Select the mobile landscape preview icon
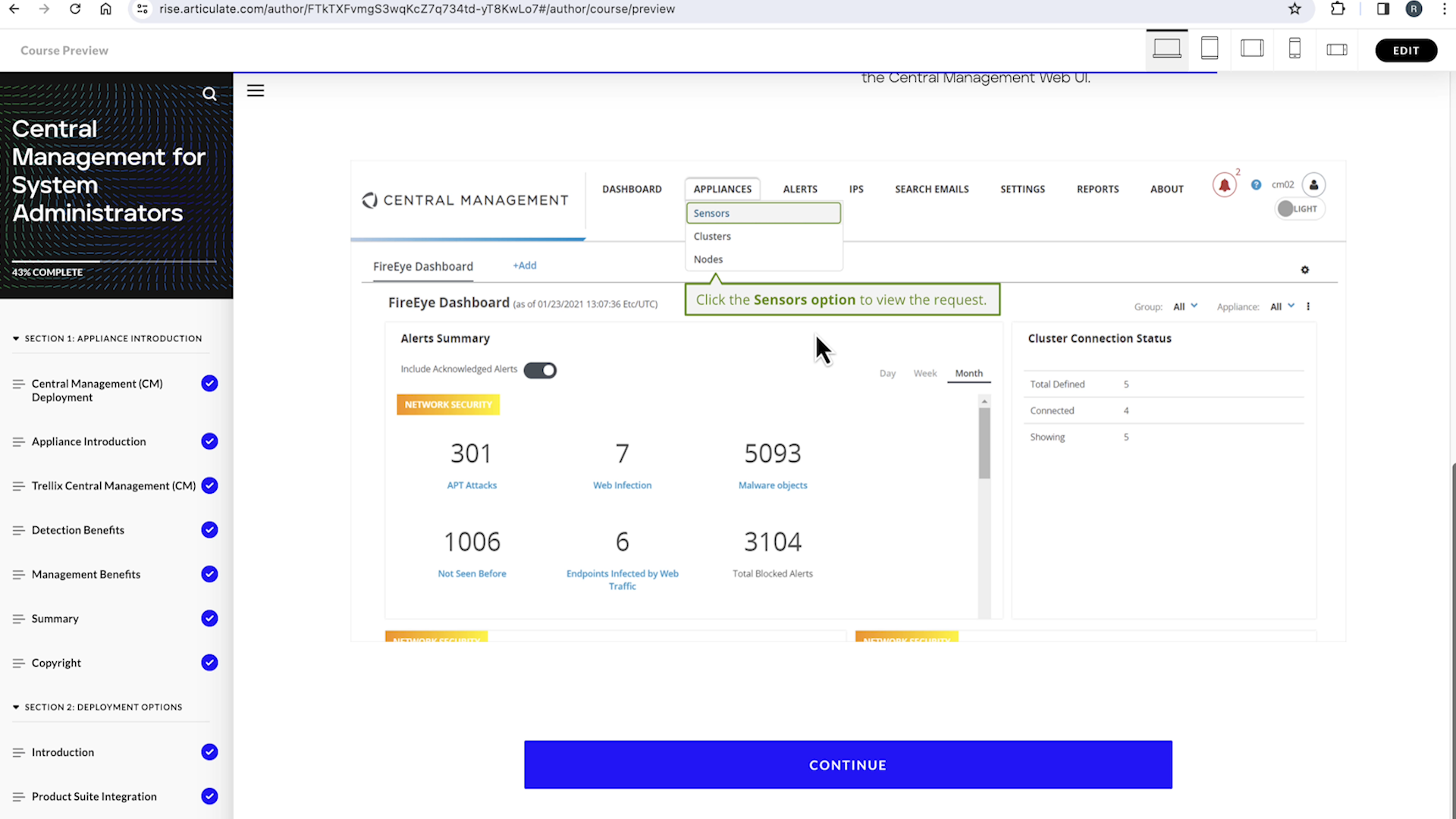 tap(1336, 50)
